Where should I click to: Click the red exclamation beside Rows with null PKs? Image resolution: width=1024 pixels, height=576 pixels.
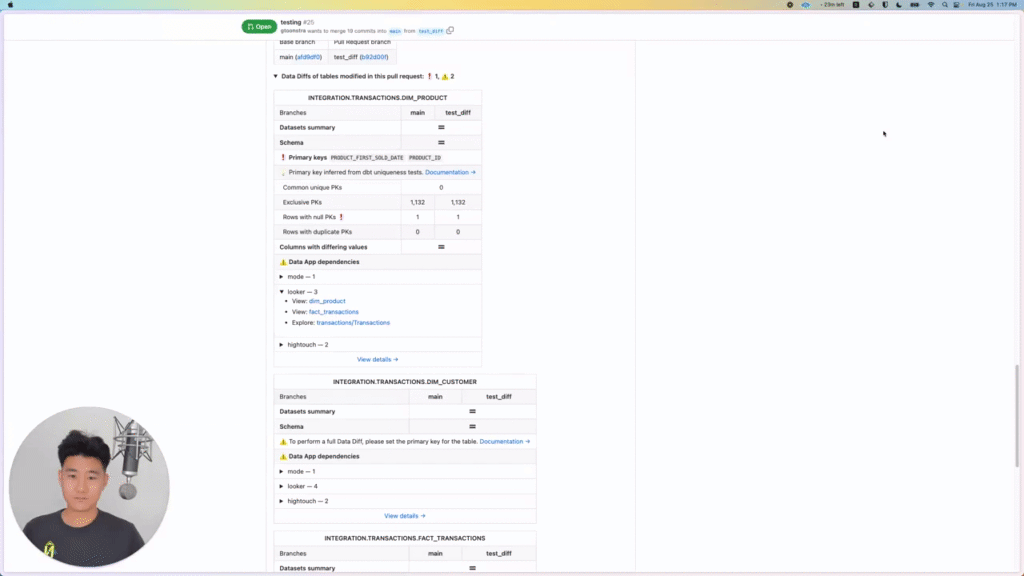tap(341, 217)
